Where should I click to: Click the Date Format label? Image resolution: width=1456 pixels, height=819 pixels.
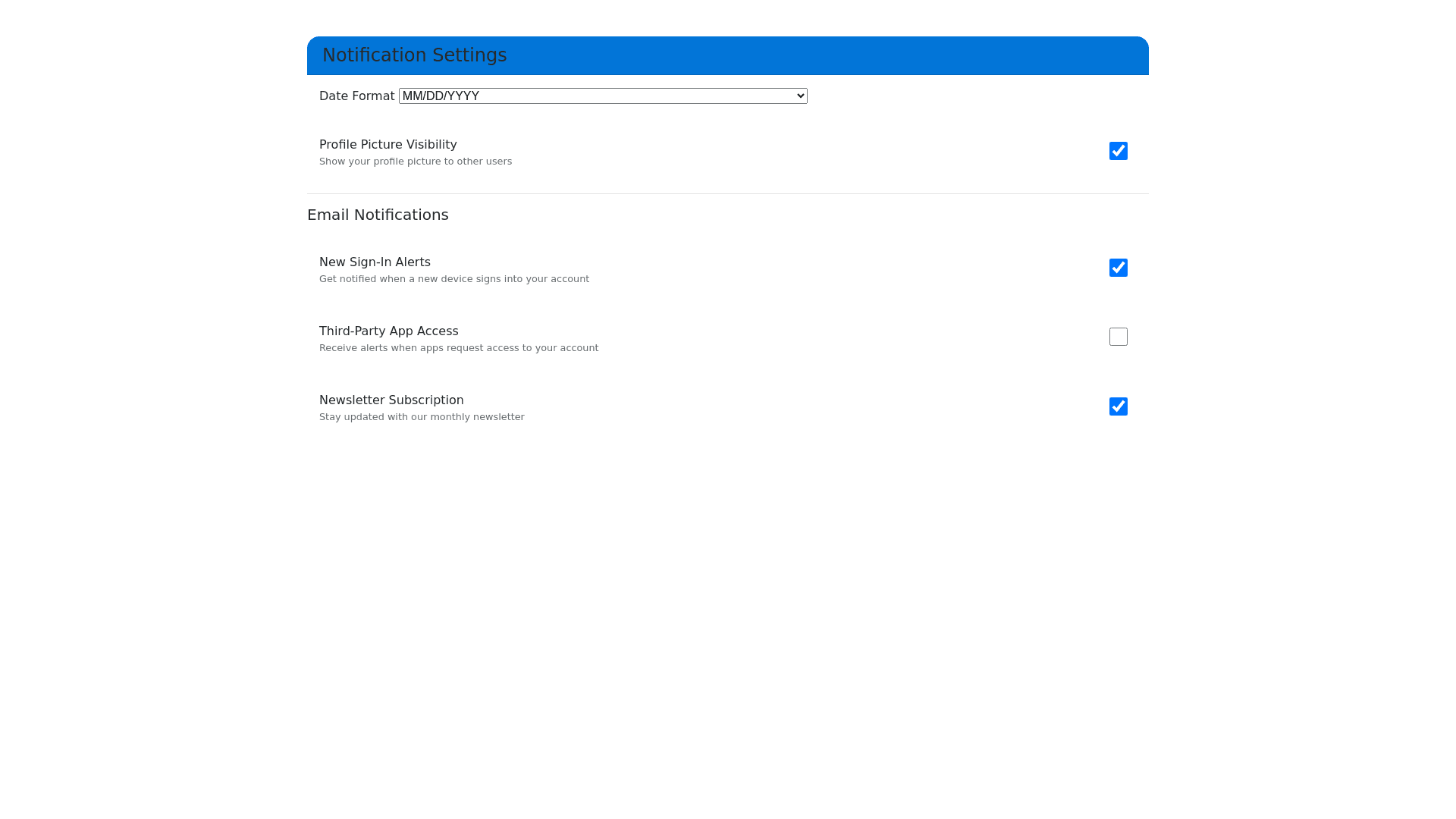(356, 96)
